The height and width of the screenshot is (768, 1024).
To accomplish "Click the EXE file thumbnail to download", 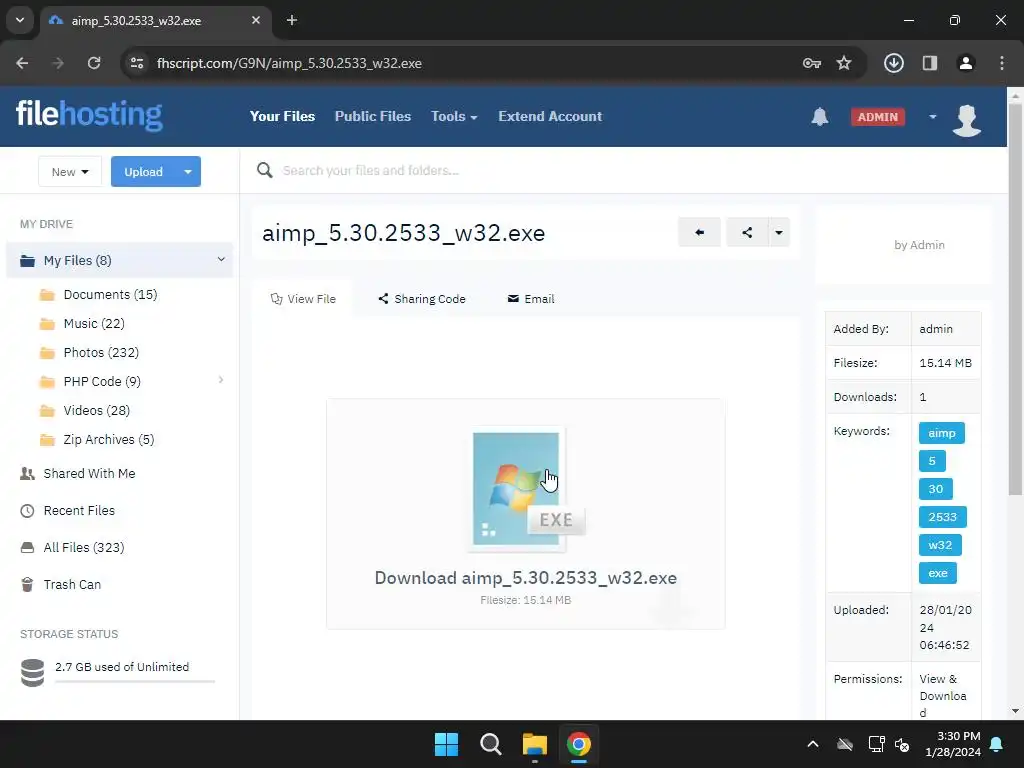I will (x=526, y=490).
